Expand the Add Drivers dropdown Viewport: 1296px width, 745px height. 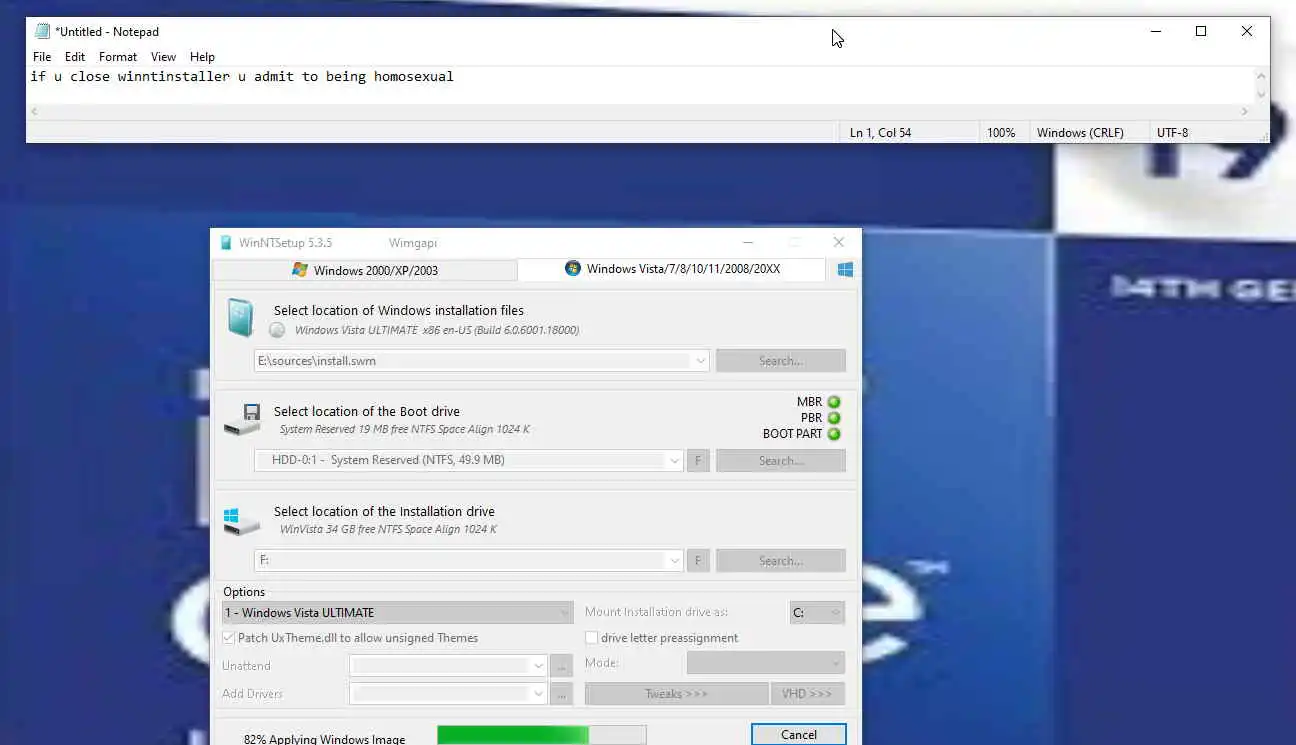coord(538,694)
